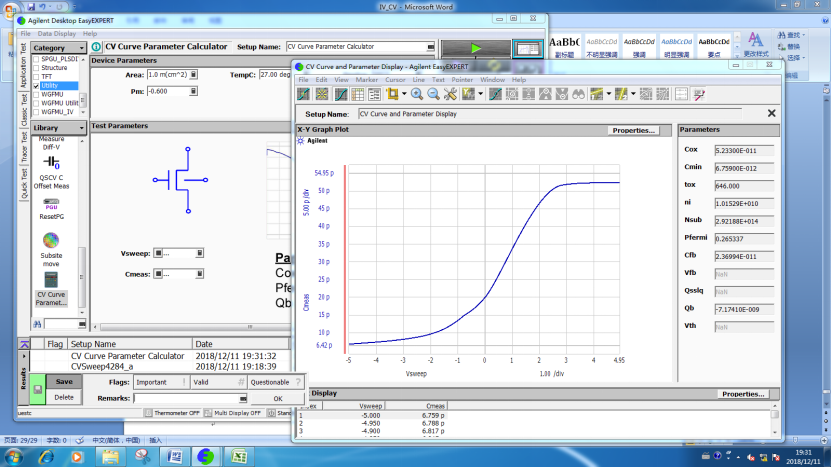Click the binoculars find icon under Library
Viewport: 831px width, 468px height.
pyautogui.click(x=37, y=324)
